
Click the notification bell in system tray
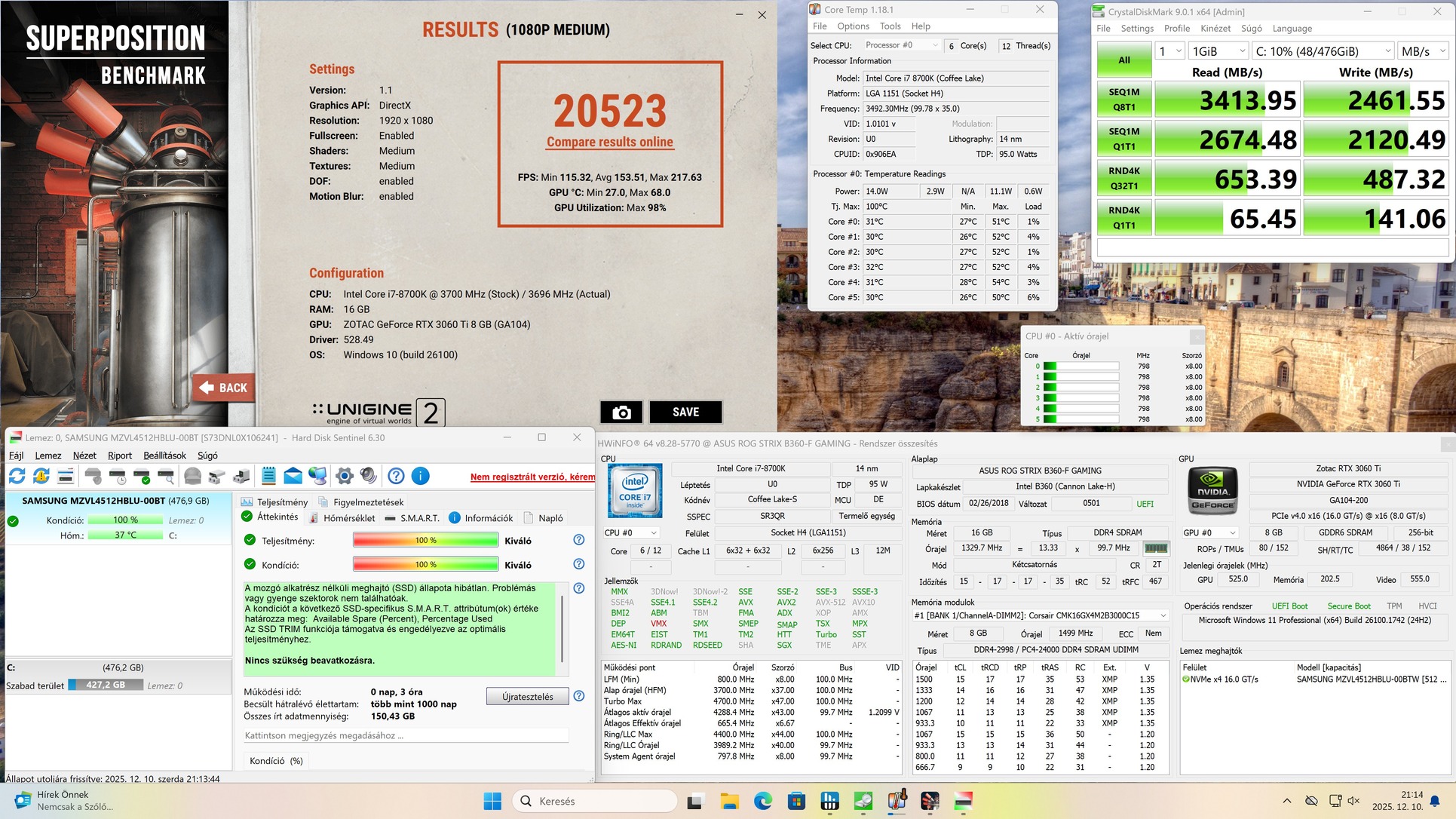pos(1436,801)
